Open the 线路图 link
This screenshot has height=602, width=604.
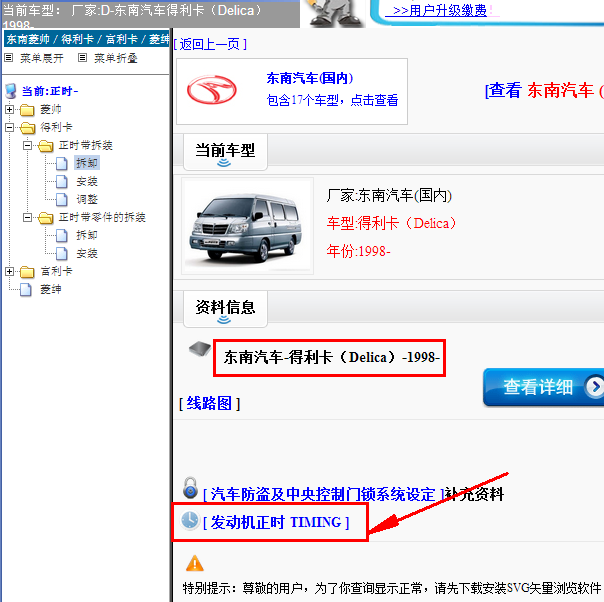(210, 404)
